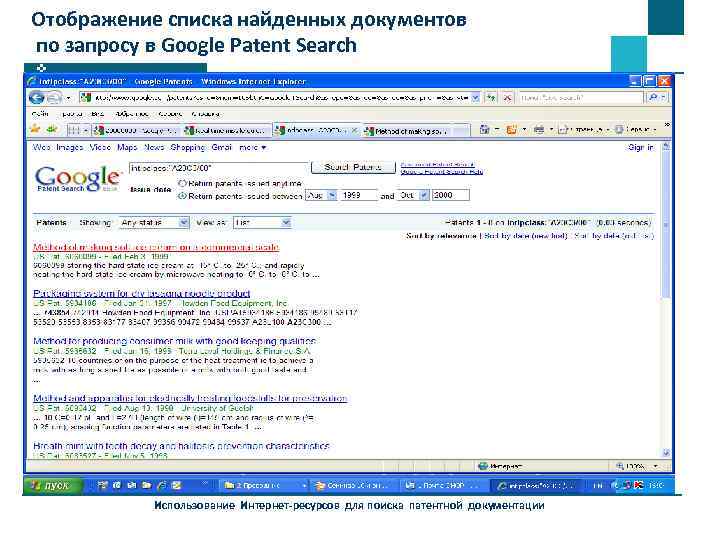The width and height of the screenshot is (720, 540).
Task: Open the Page menu icon
Action: tap(563, 130)
